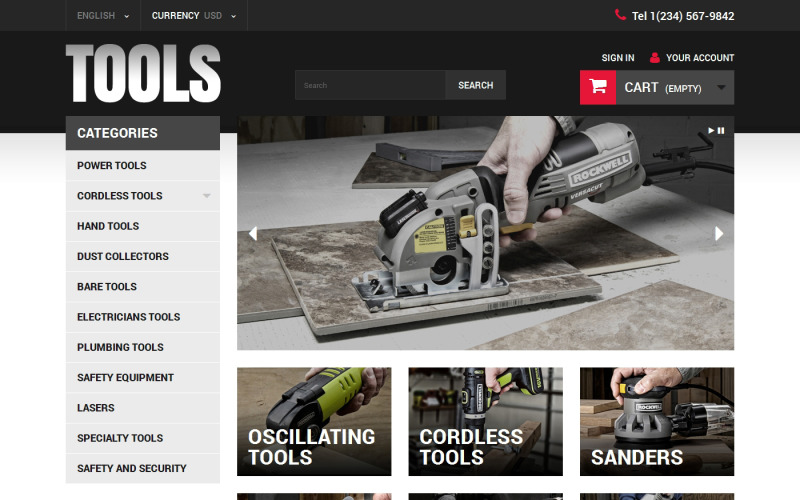Select Power Tools category
The image size is (800, 500).
pos(112,166)
